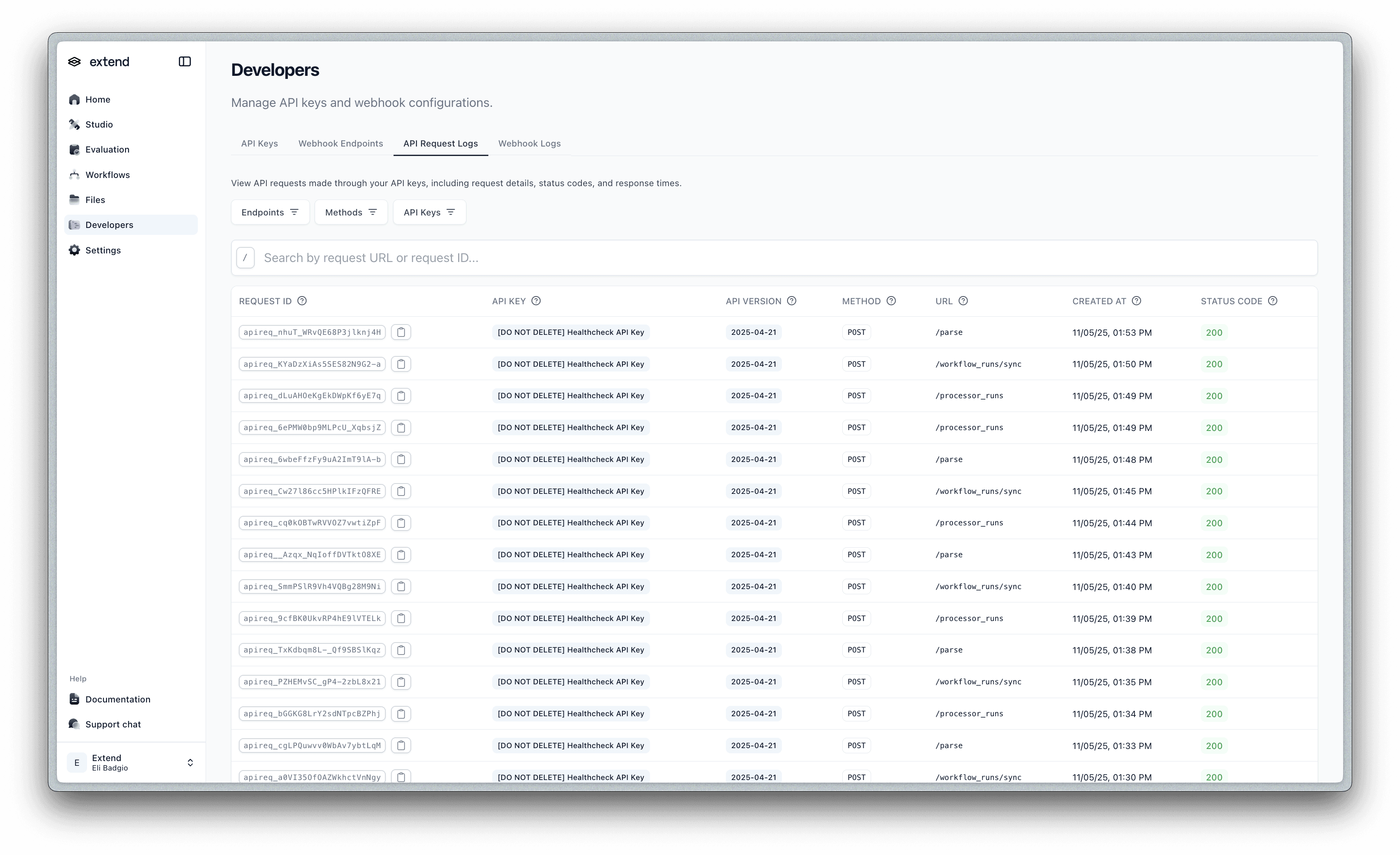Screen dimensions: 1400x855
Task: Copy request ID apireq_nhuT_WRvQE68P3jlknj4H
Action: coord(400,332)
